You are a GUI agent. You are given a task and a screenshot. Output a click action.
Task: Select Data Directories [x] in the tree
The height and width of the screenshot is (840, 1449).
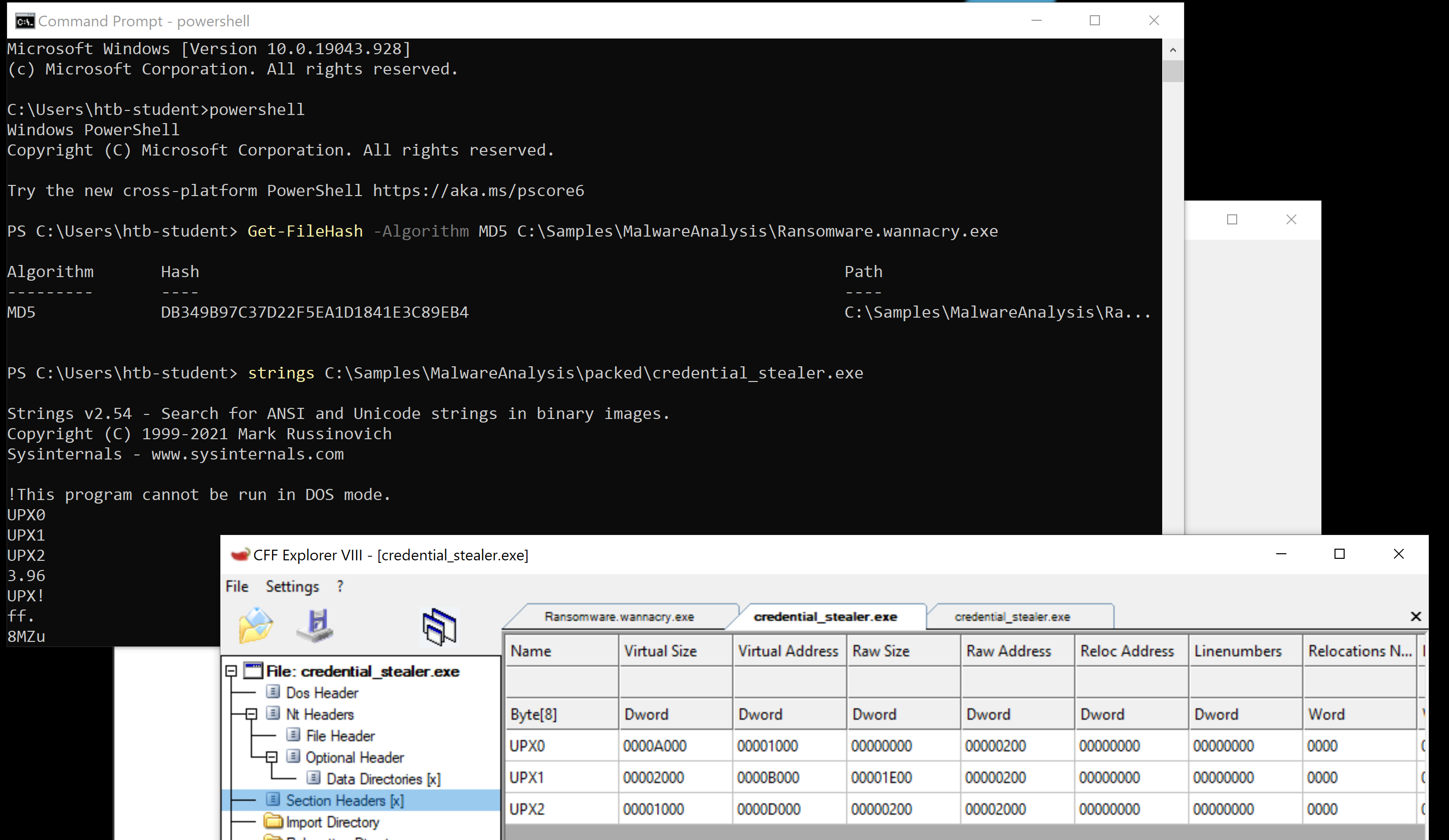pos(384,779)
